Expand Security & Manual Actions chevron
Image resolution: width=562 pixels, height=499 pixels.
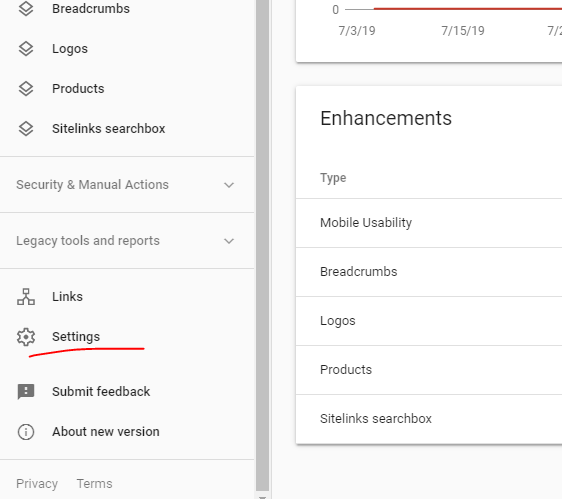(229, 185)
